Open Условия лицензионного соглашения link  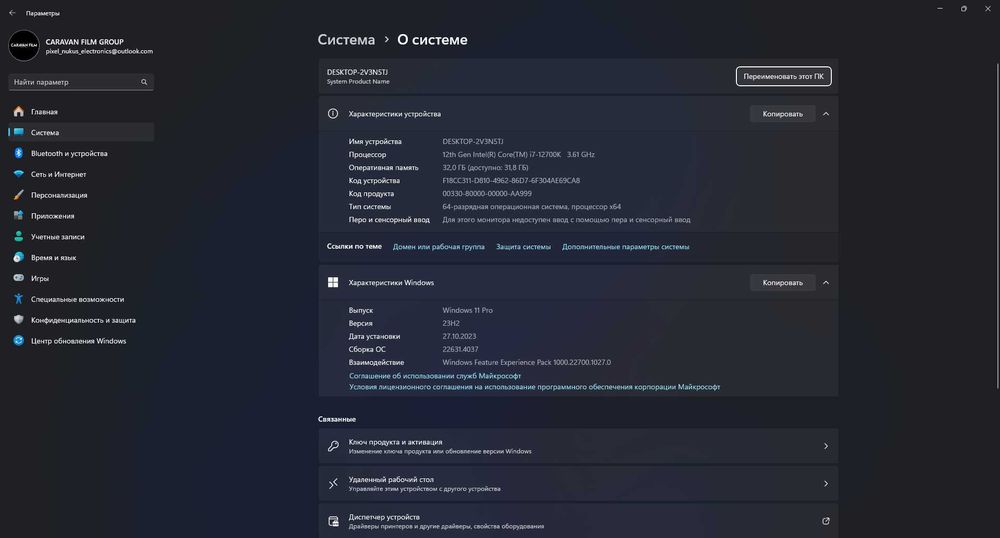pyautogui.click(x=534, y=386)
